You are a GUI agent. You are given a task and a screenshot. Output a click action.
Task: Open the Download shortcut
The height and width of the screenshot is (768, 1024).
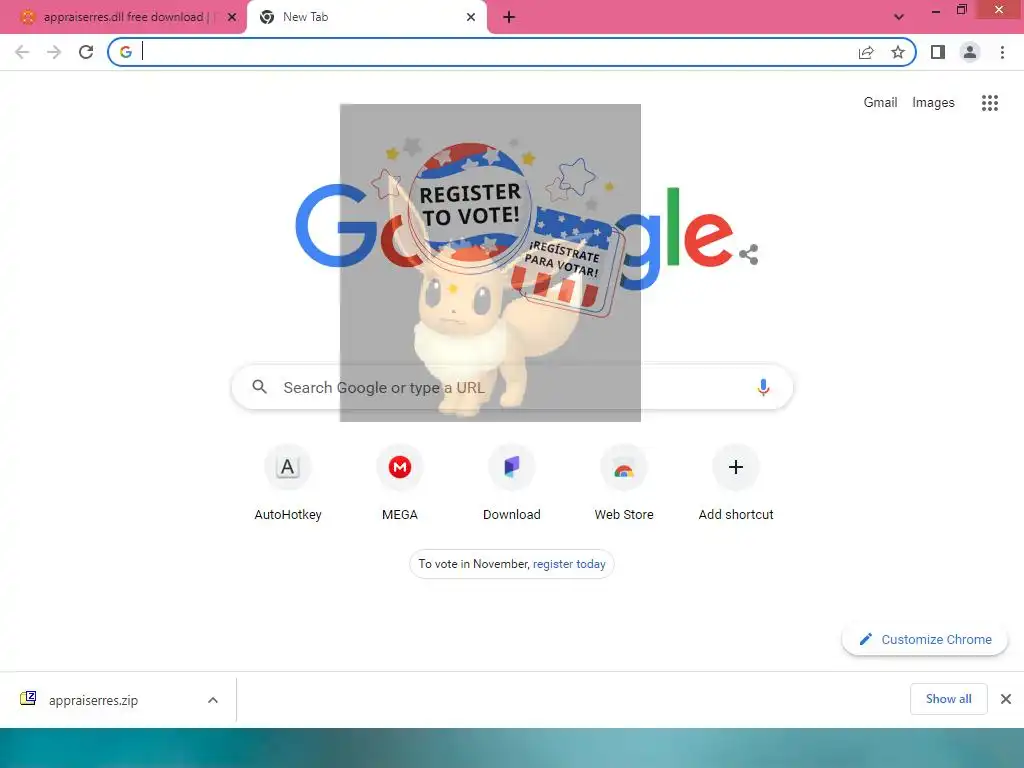point(511,483)
